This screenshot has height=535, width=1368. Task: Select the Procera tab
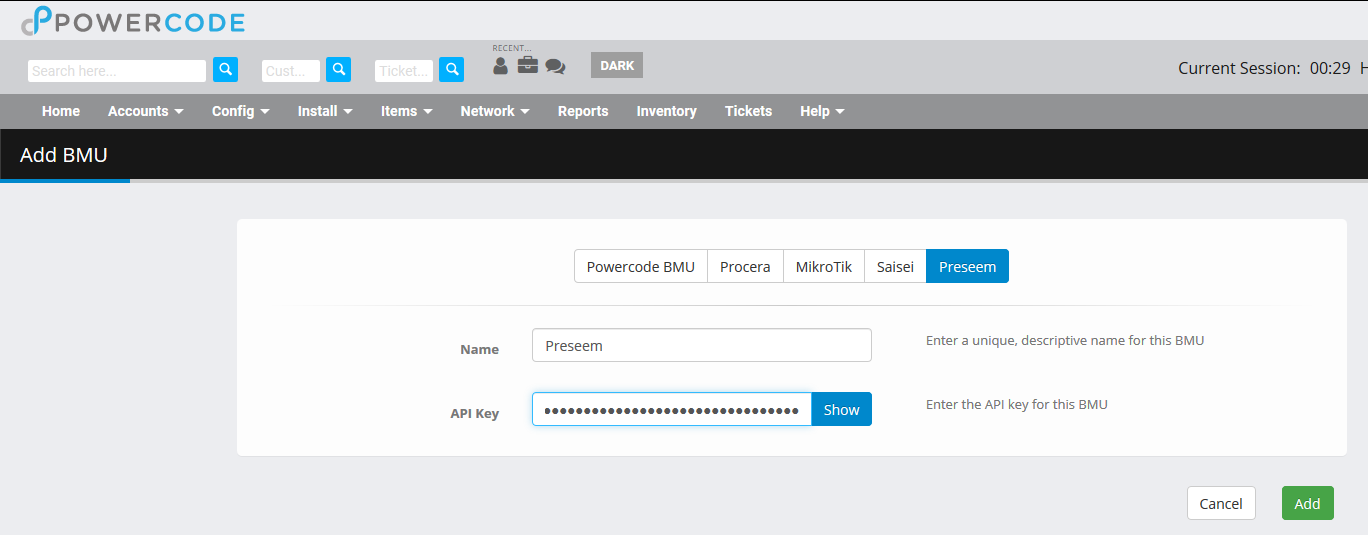tap(745, 266)
